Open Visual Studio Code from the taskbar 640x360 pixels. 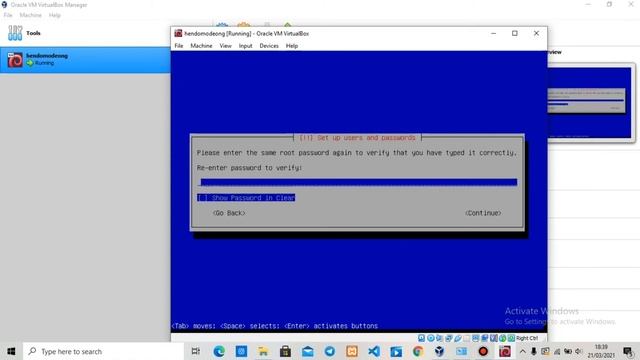(x=373, y=351)
